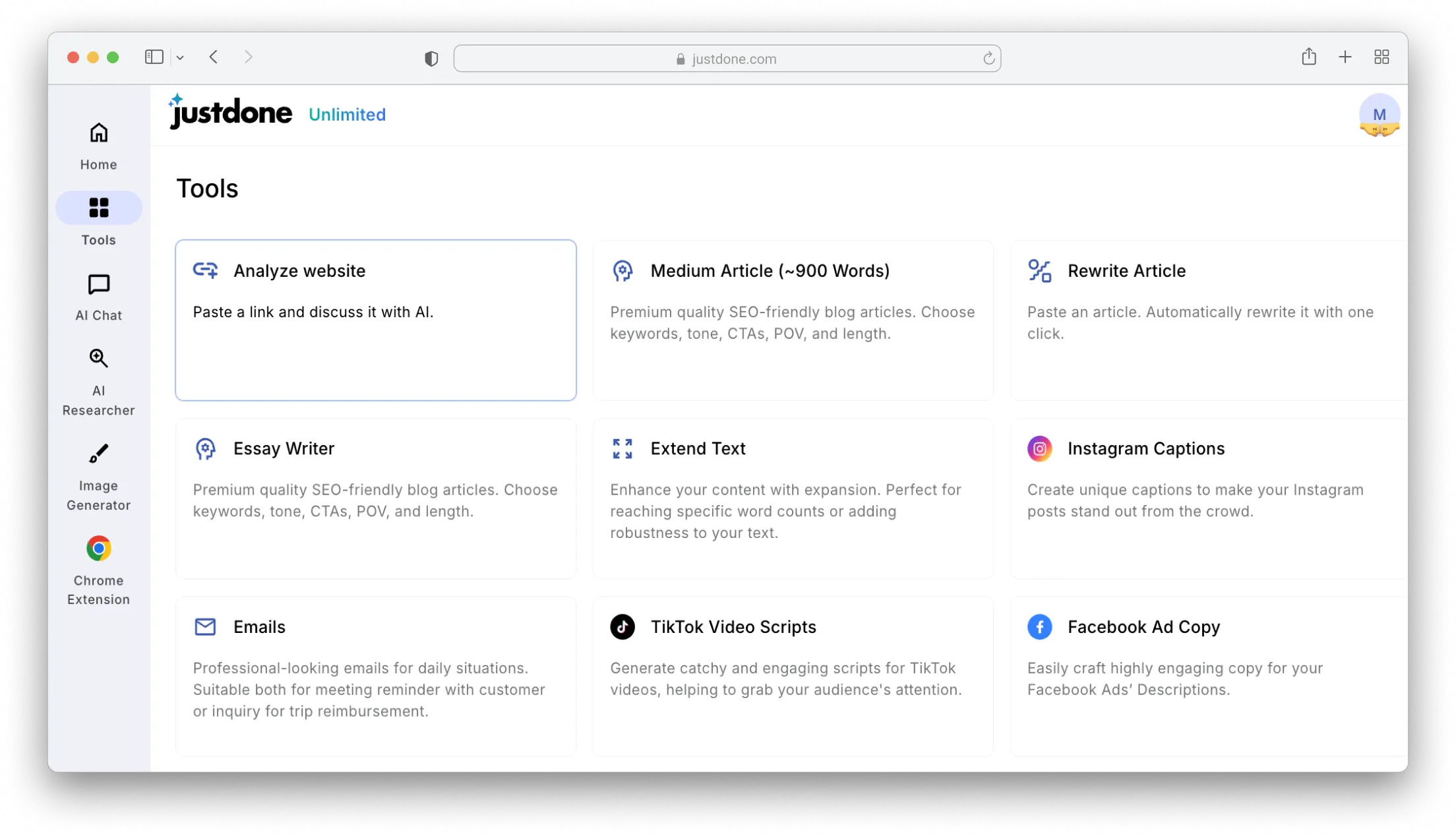The height and width of the screenshot is (836, 1456).
Task: Click the justdone logo
Action: tap(231, 113)
